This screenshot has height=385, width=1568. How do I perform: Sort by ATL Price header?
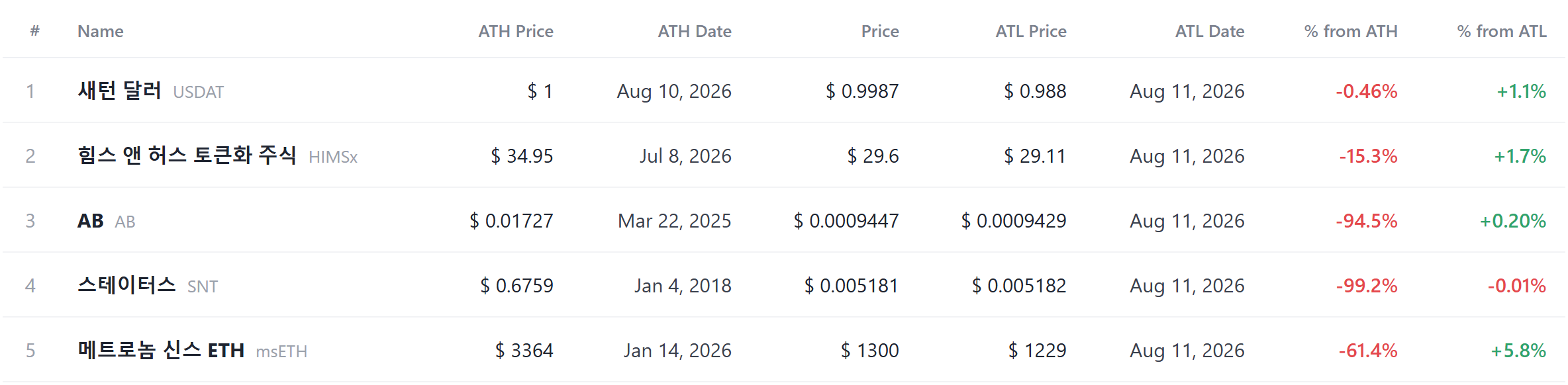point(1031,31)
